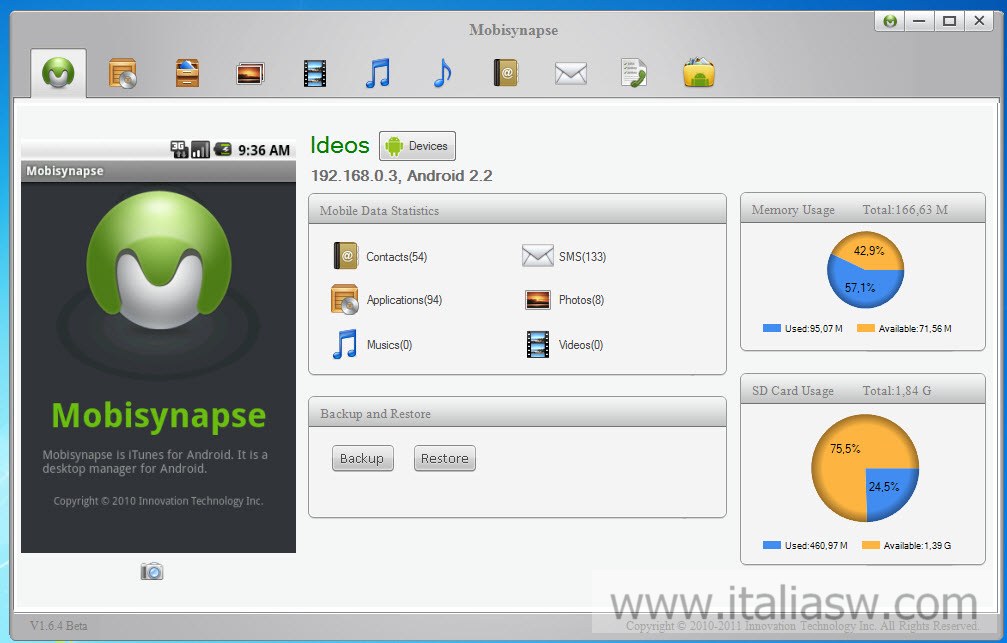Click the 42,9% available memory pie slice

click(x=869, y=251)
